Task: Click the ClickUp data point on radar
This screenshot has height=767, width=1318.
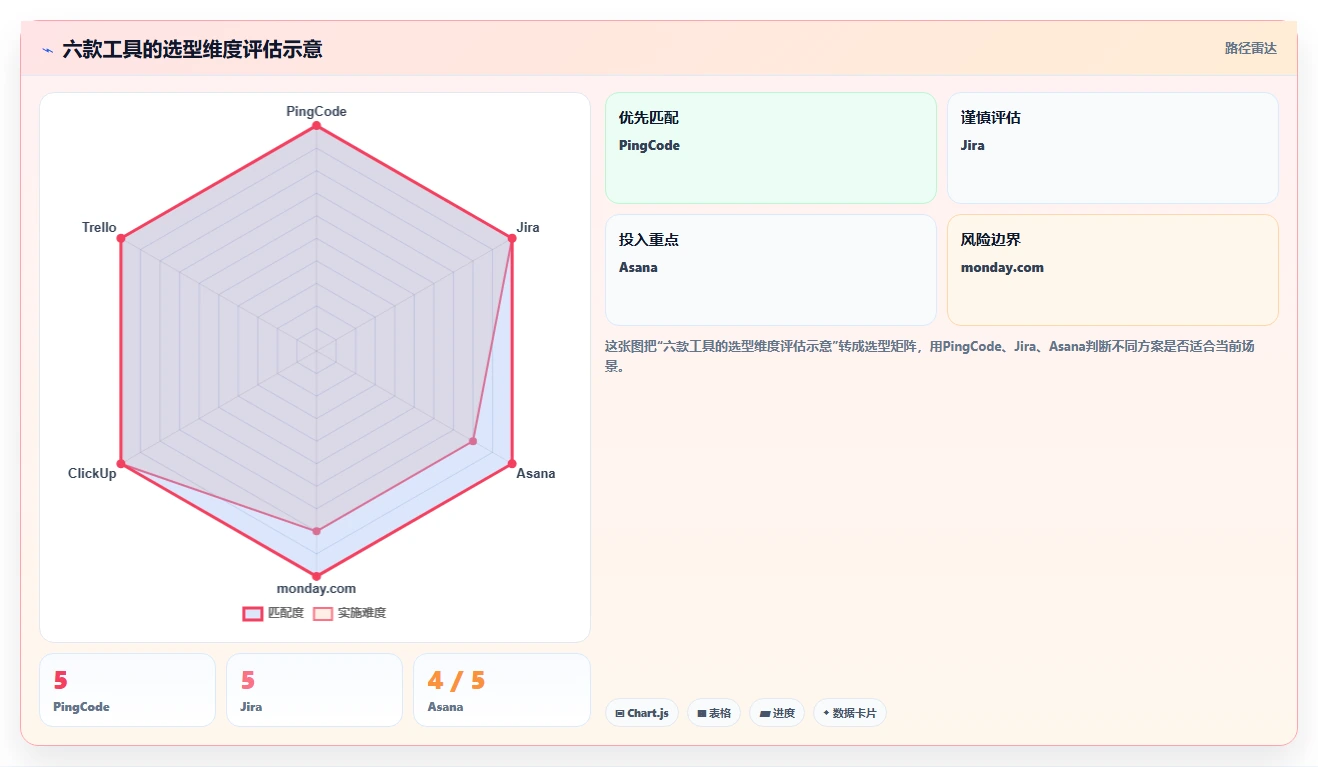Action: pos(121,464)
